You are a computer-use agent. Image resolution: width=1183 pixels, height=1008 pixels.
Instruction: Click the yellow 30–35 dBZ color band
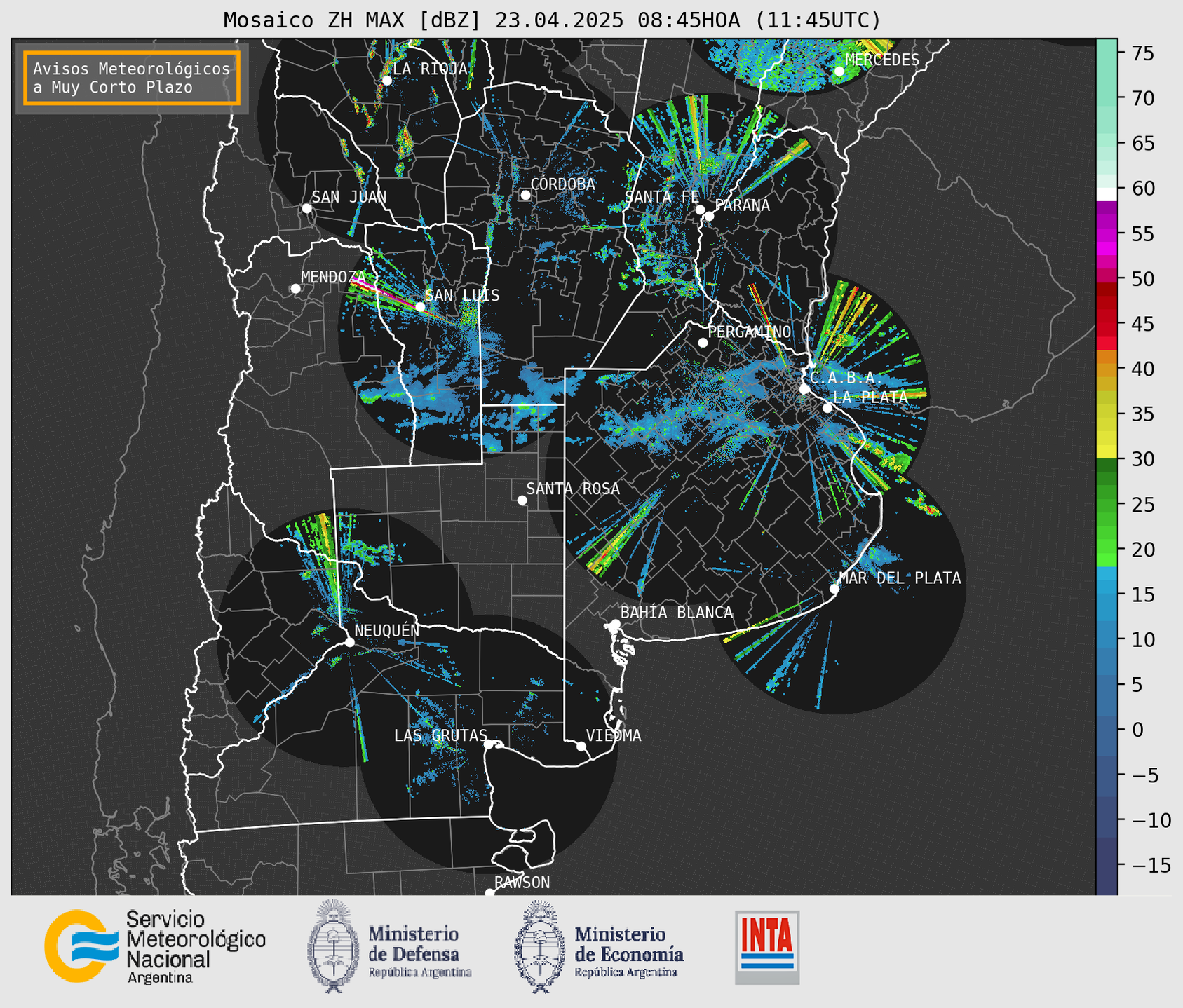pyautogui.click(x=1107, y=436)
